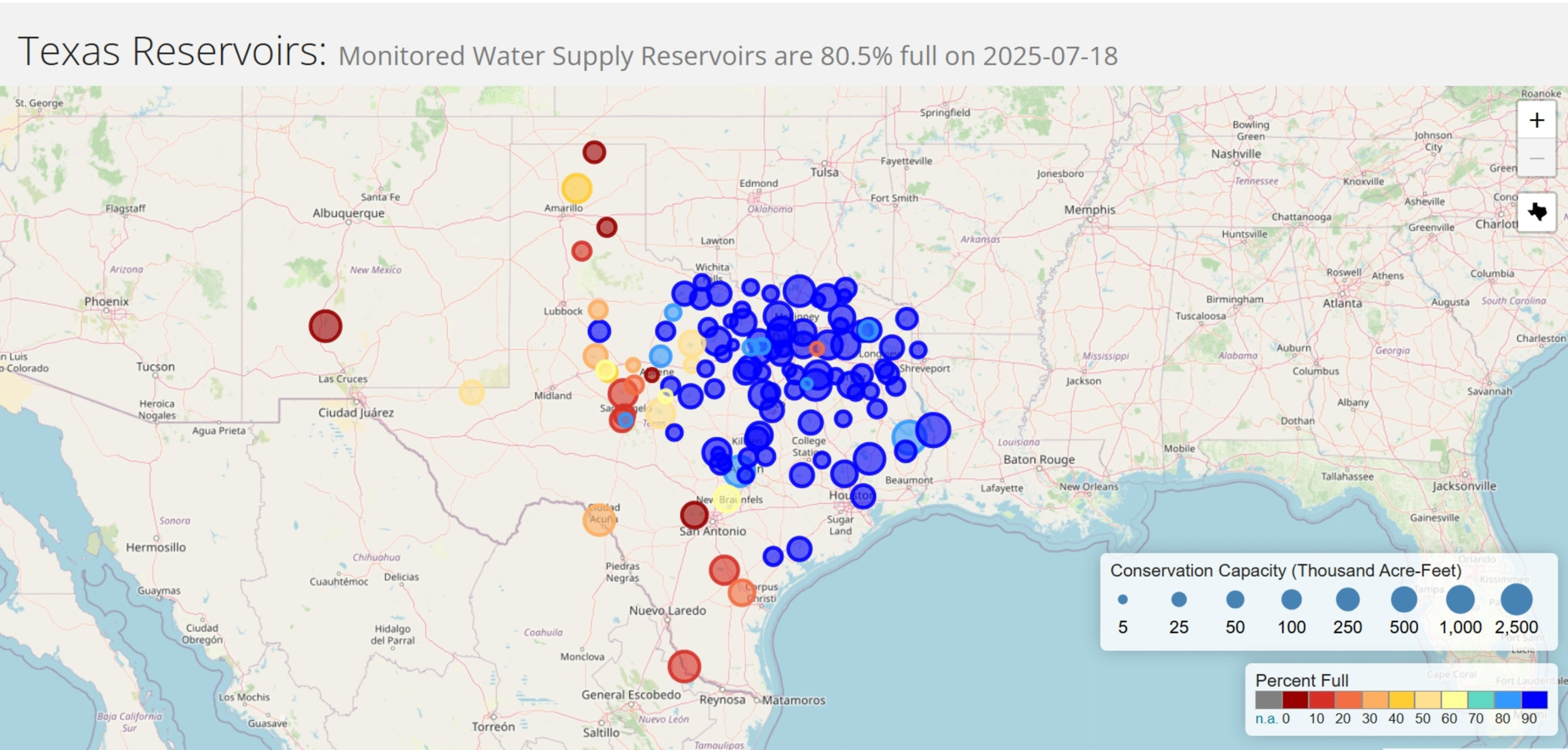Select the 2,500 acre-feet legend circle
The height and width of the screenshot is (750, 1568).
1518,601
